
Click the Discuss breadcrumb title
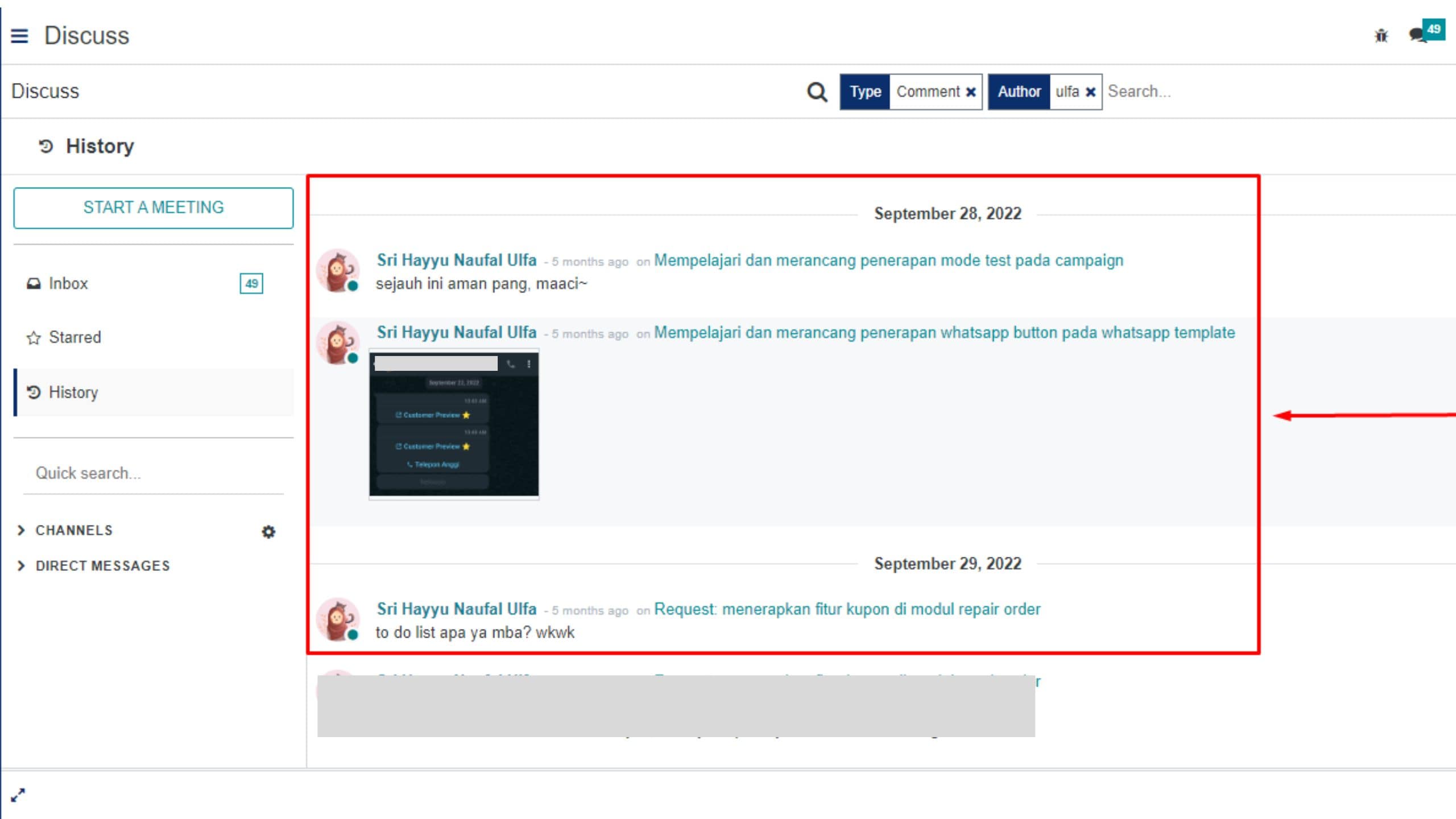click(x=45, y=92)
